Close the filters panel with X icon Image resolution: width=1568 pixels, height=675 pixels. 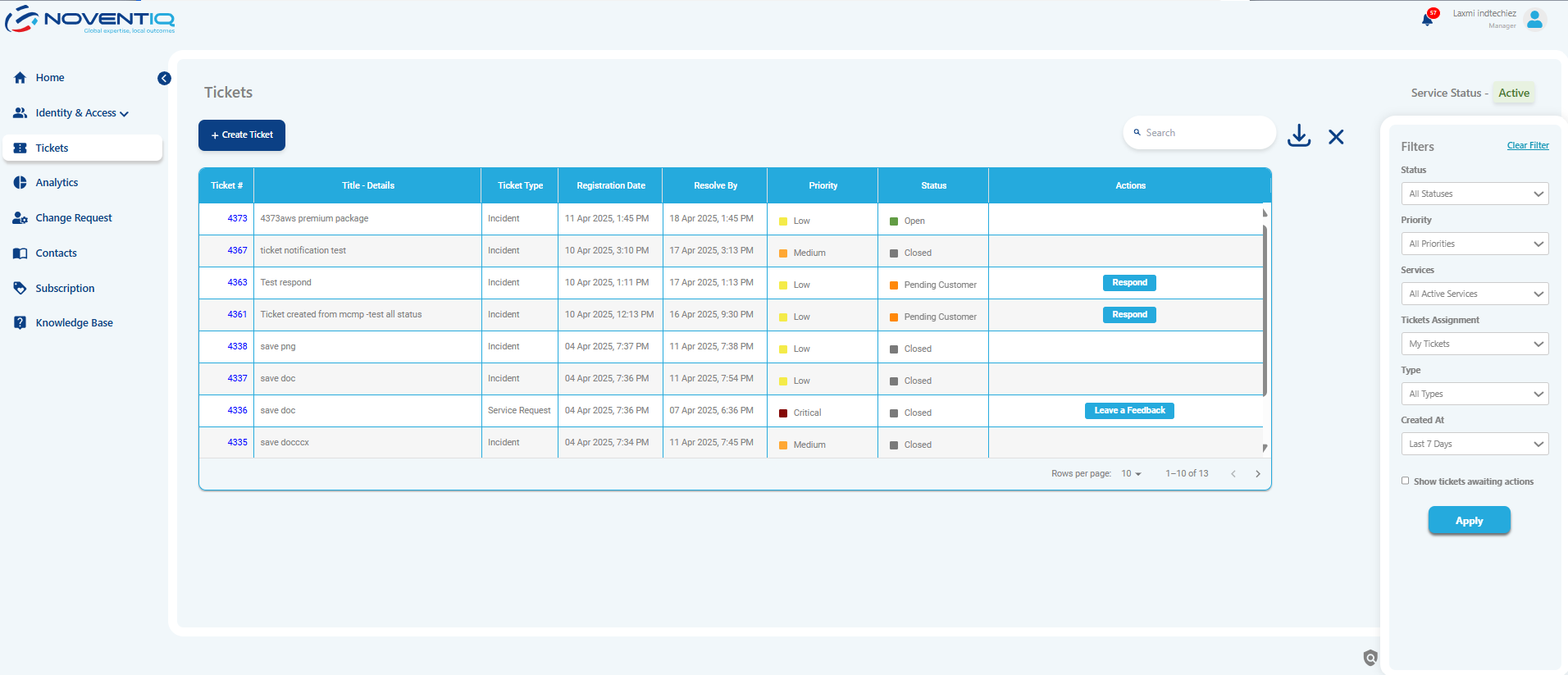(x=1336, y=137)
